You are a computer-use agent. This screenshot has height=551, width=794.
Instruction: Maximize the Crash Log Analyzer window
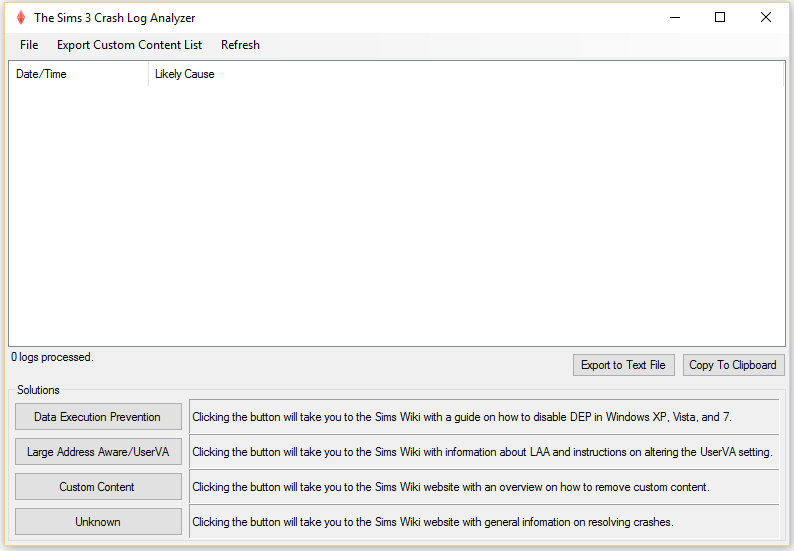[720, 18]
